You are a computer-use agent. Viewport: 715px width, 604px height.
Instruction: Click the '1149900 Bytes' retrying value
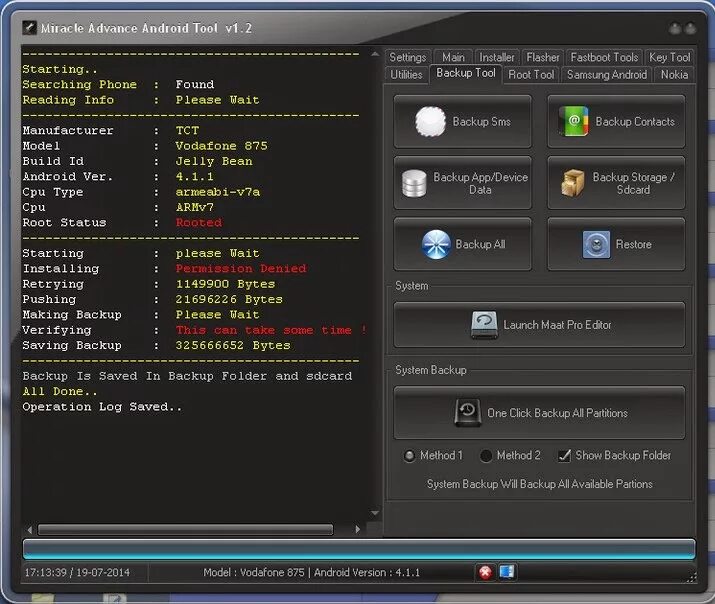(225, 284)
